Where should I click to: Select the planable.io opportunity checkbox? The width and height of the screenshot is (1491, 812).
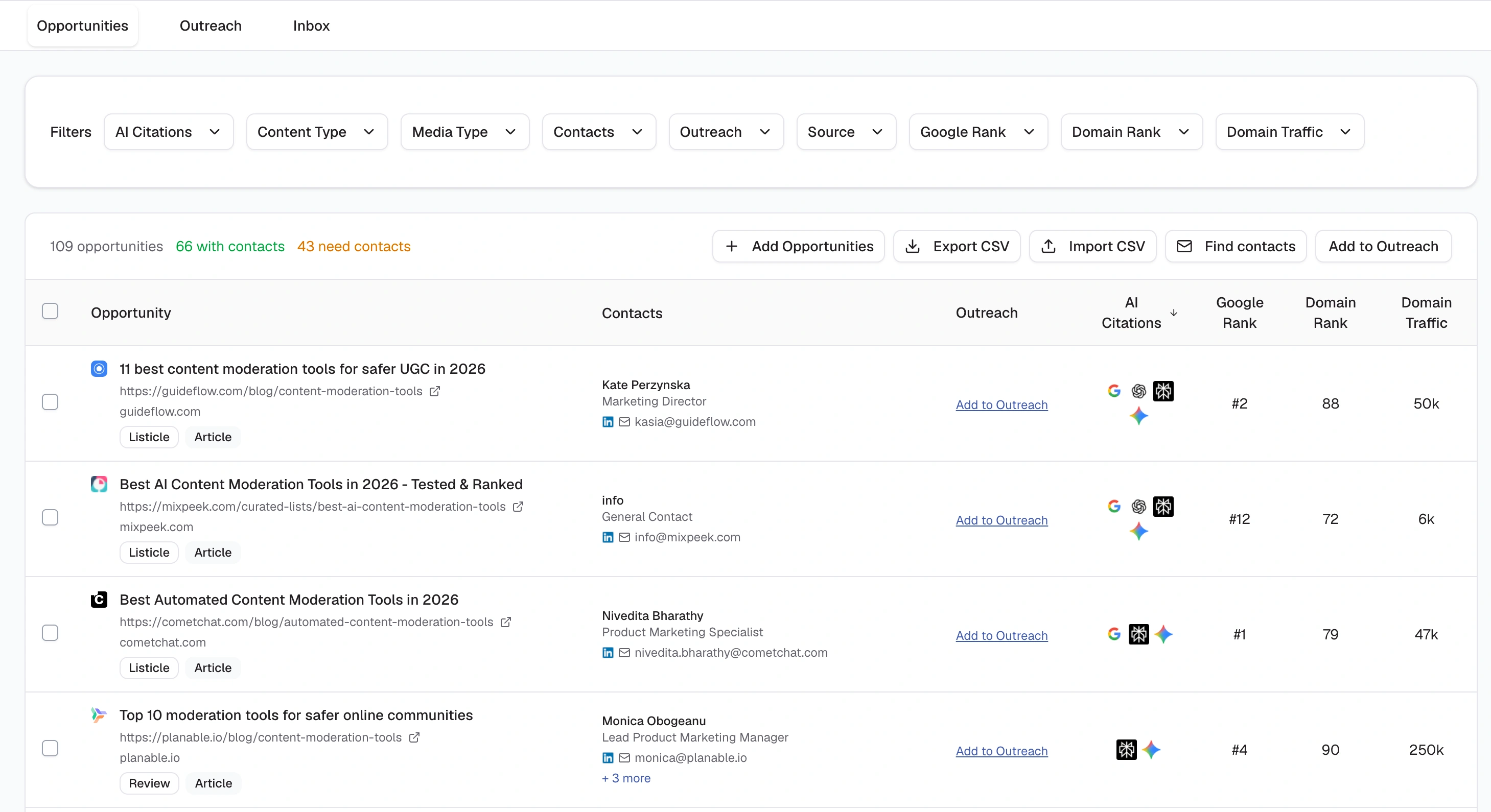tap(51, 748)
